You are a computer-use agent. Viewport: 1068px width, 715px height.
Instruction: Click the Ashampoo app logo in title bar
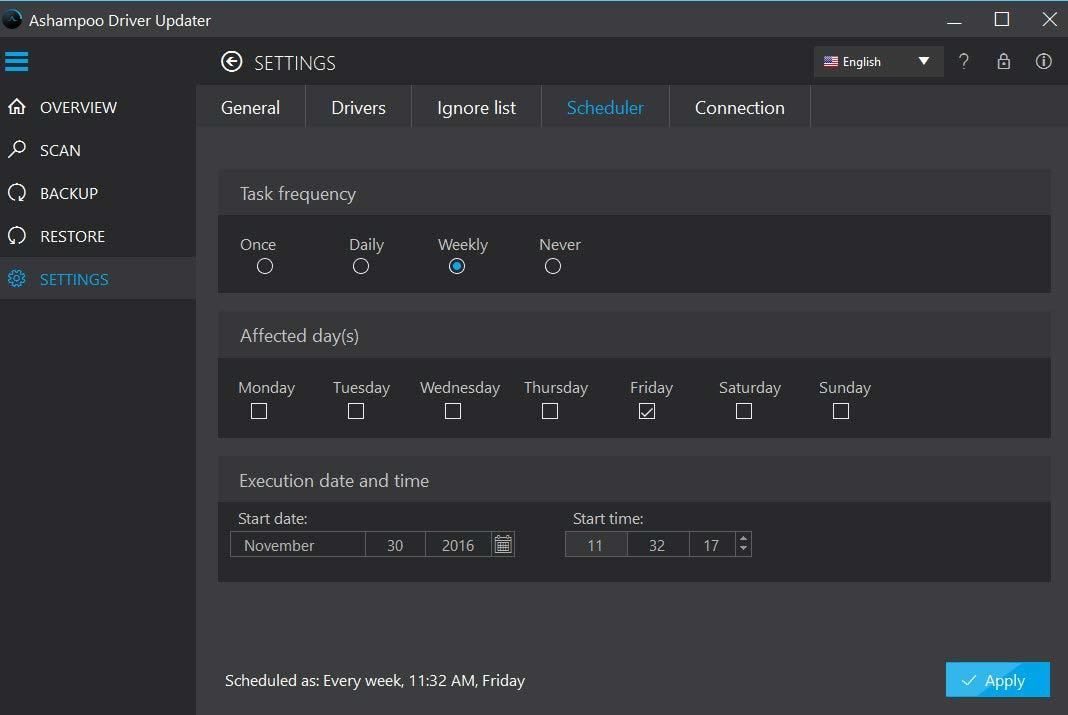(12, 20)
